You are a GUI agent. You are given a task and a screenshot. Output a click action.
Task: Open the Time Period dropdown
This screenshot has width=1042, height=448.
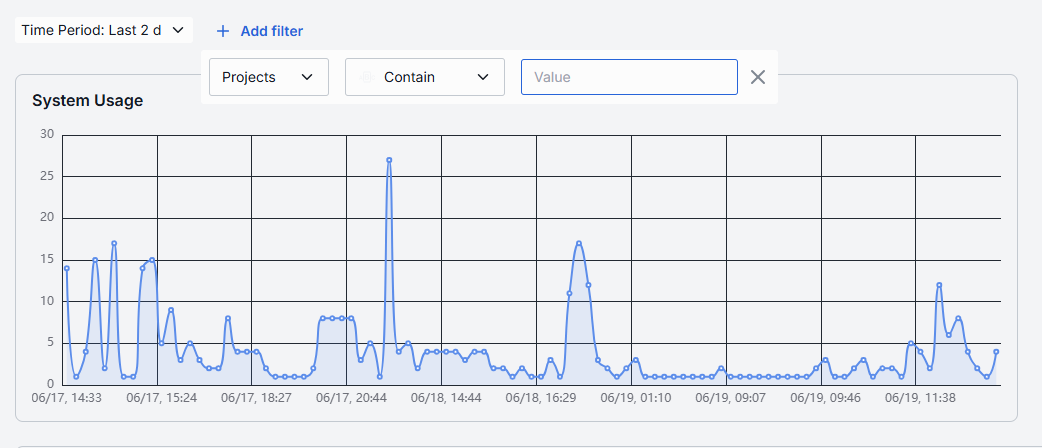[x=104, y=31]
